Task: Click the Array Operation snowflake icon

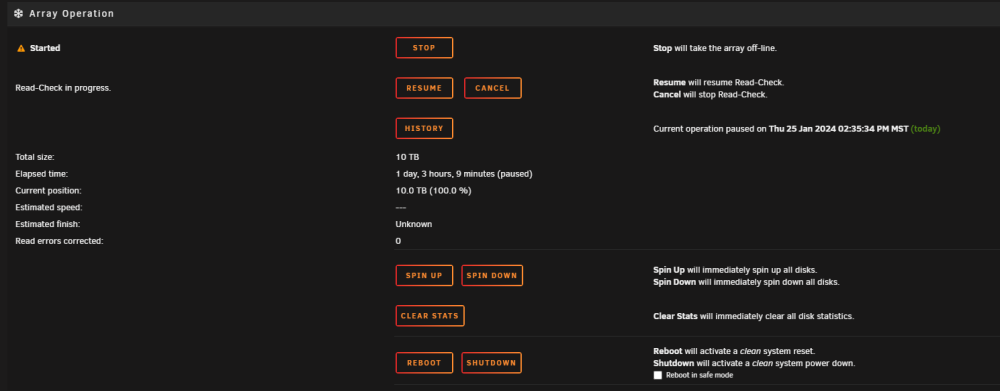Action: click(18, 13)
